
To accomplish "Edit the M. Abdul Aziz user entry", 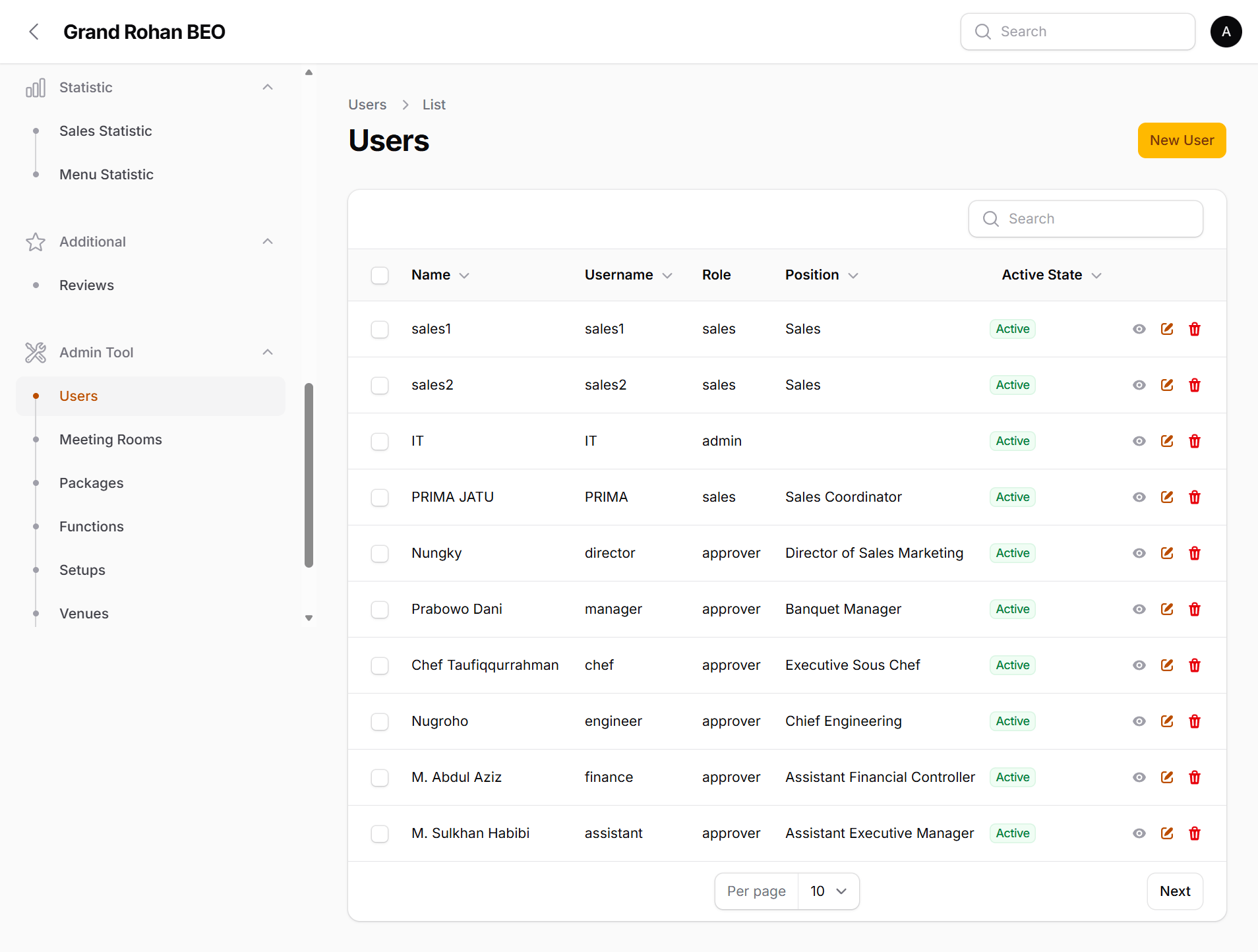I will pyautogui.click(x=1167, y=777).
